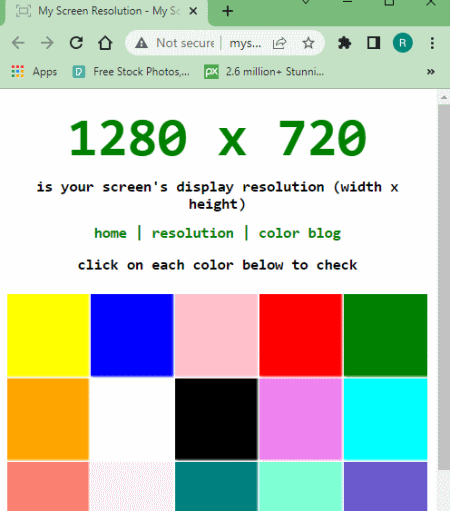Image resolution: width=450 pixels, height=511 pixels.
Task: Open the Extensions puzzle menu
Action: pos(344,43)
